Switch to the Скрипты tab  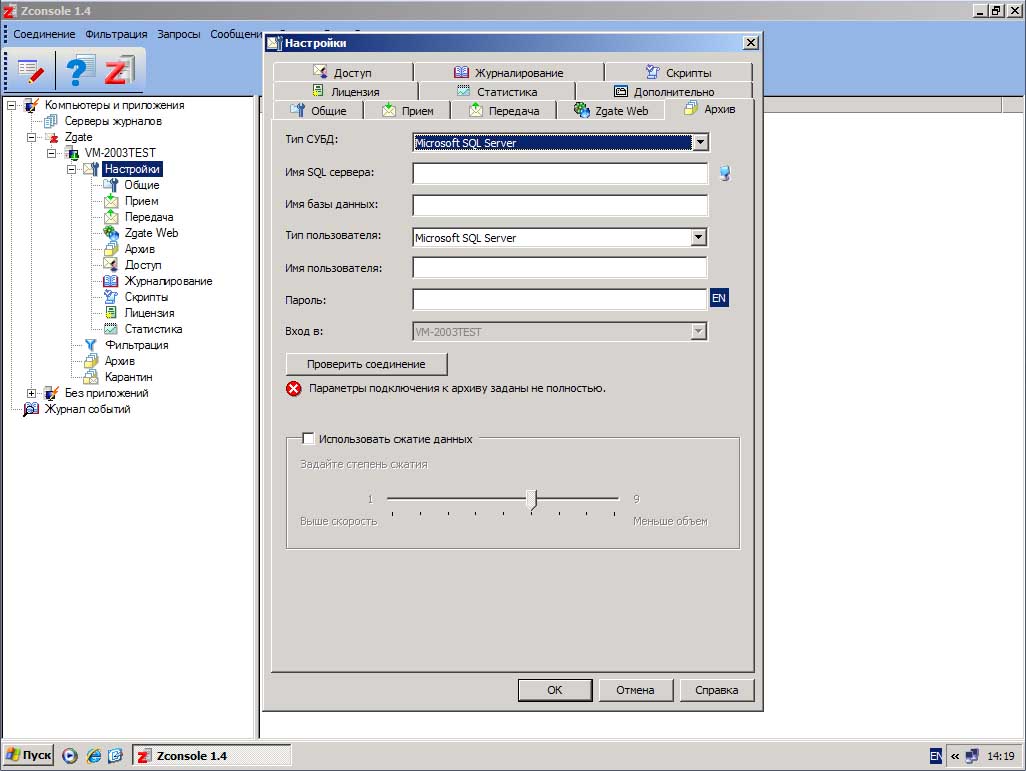pyautogui.click(x=678, y=72)
